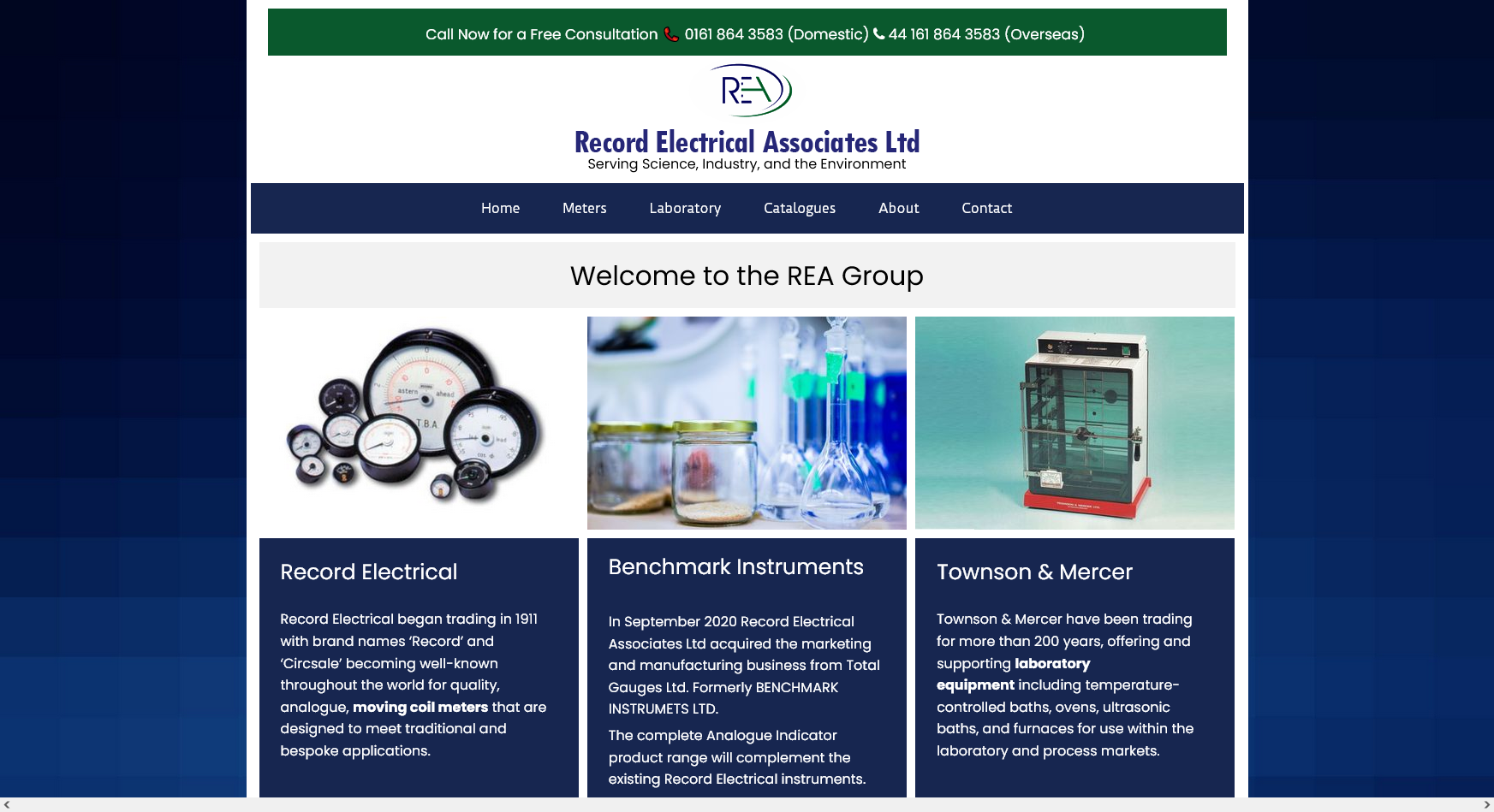
Task: Call the domestic number 0161 864 3583
Action: pos(734,34)
